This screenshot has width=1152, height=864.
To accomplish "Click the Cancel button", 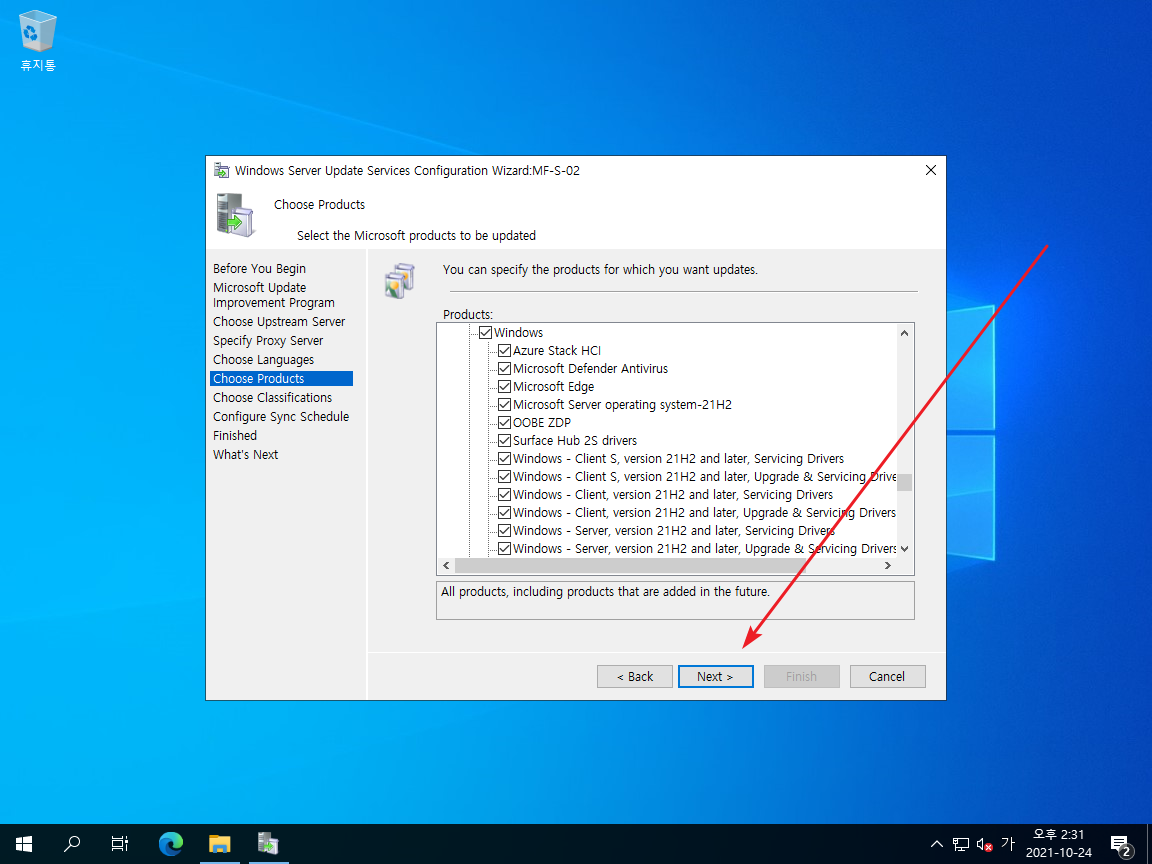I will tap(888, 677).
